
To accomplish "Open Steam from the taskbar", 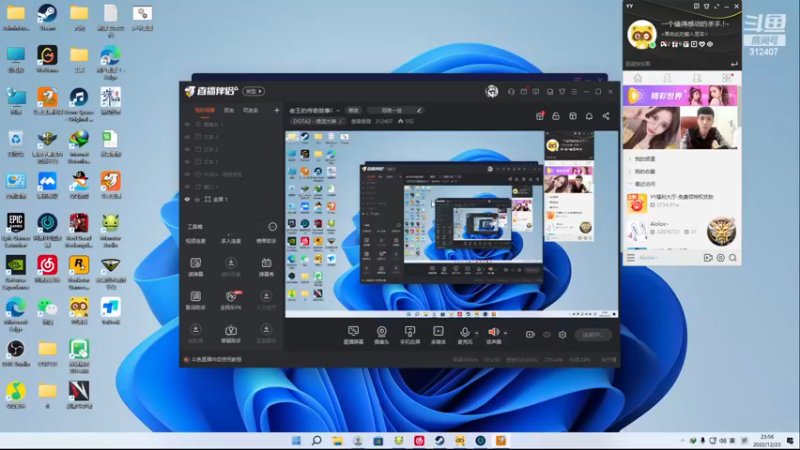I will pos(439,440).
